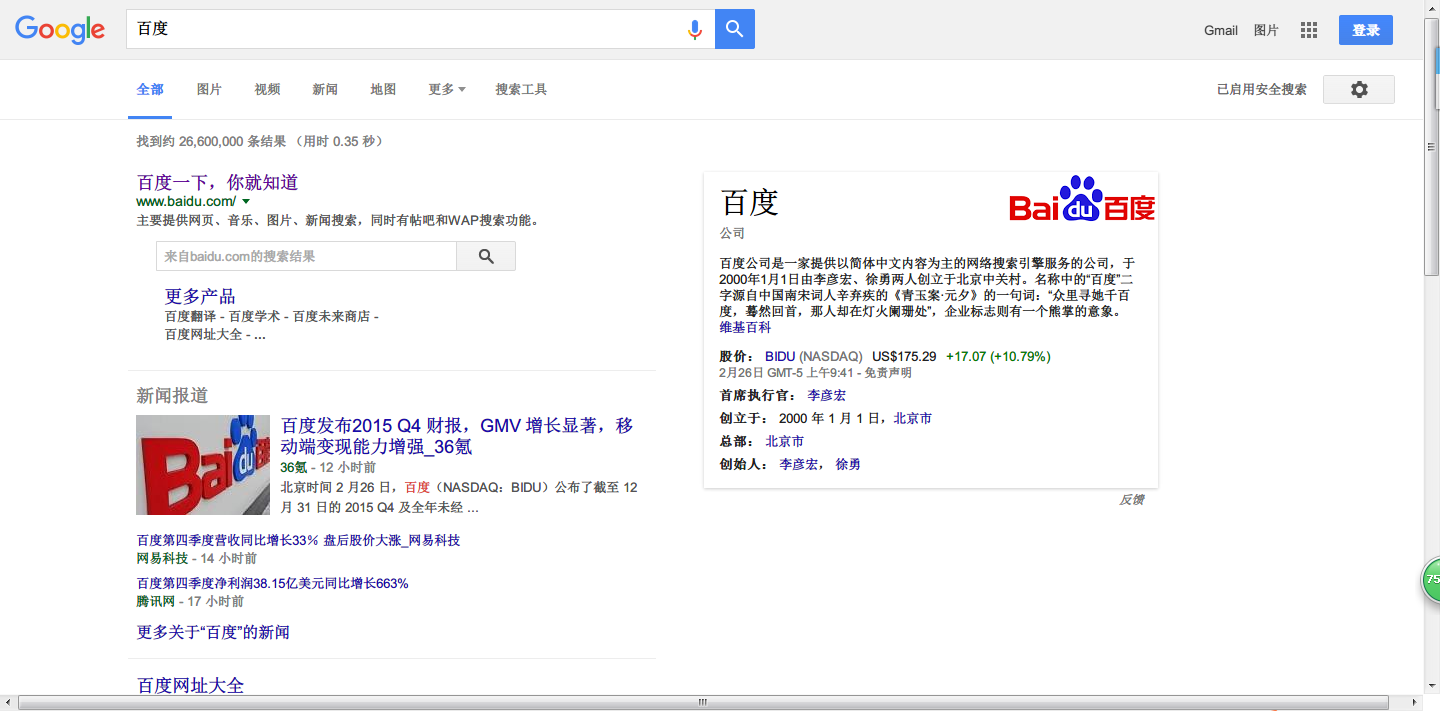This screenshot has width=1440, height=711.
Task: Open result 百度一下，你就知道
Action: (217, 182)
